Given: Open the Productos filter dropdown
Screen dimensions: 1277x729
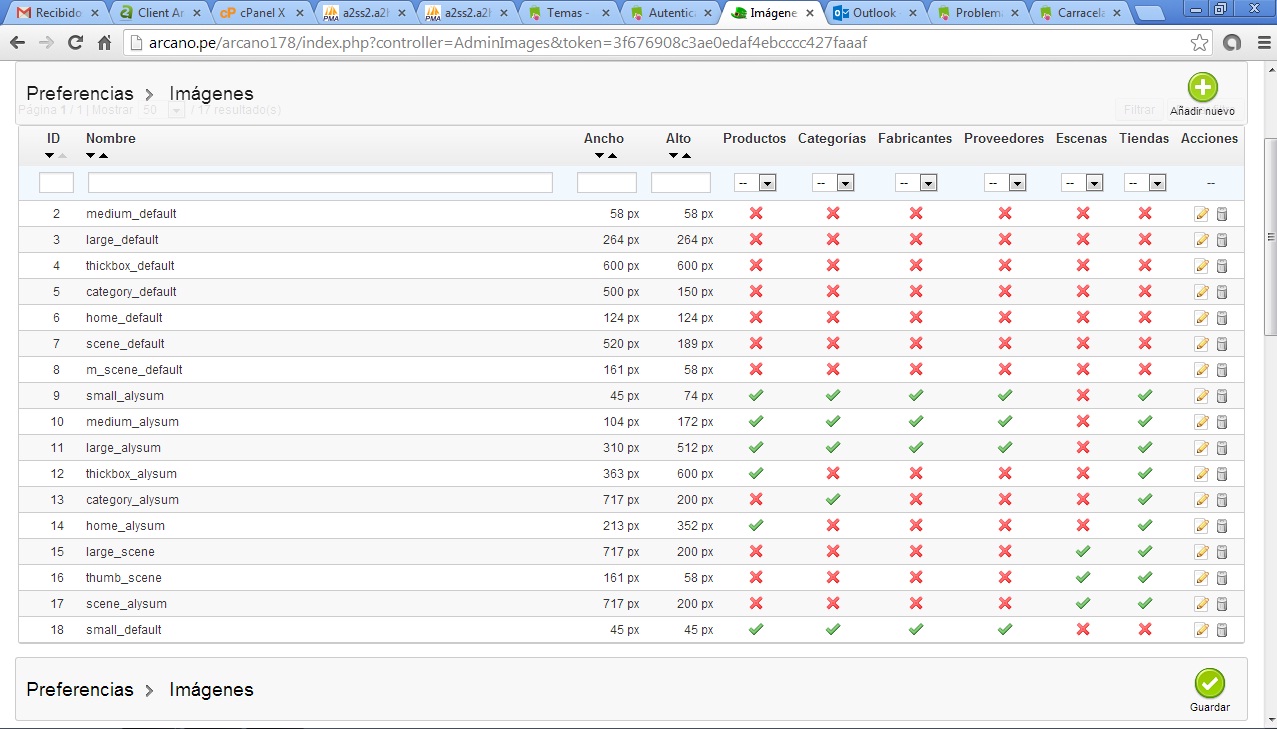Looking at the screenshot, I should 755,183.
